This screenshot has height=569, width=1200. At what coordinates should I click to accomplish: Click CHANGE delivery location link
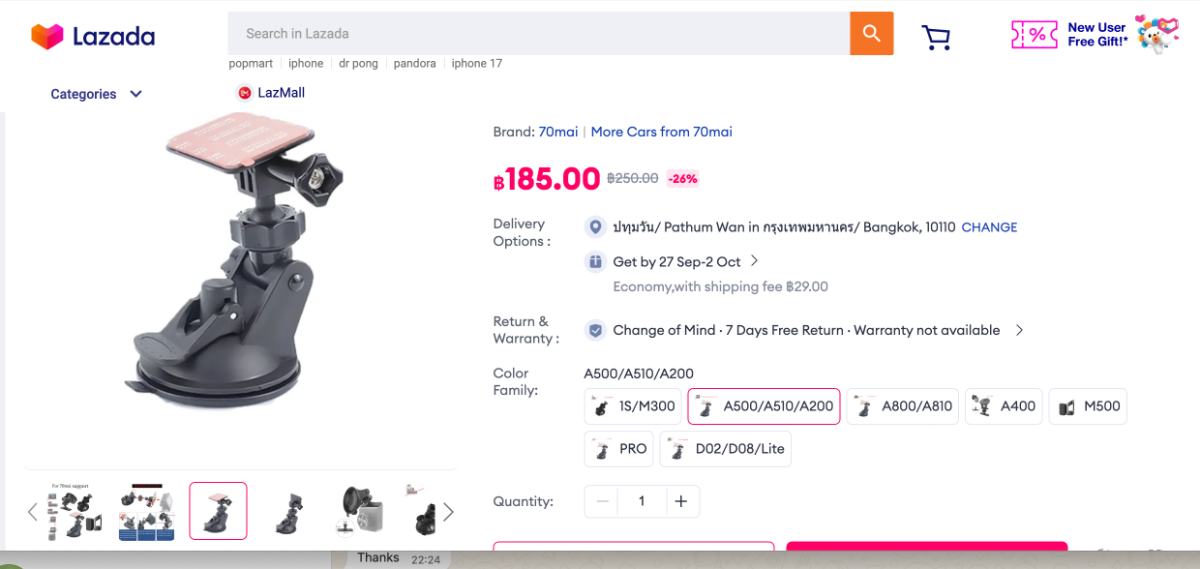click(x=989, y=227)
